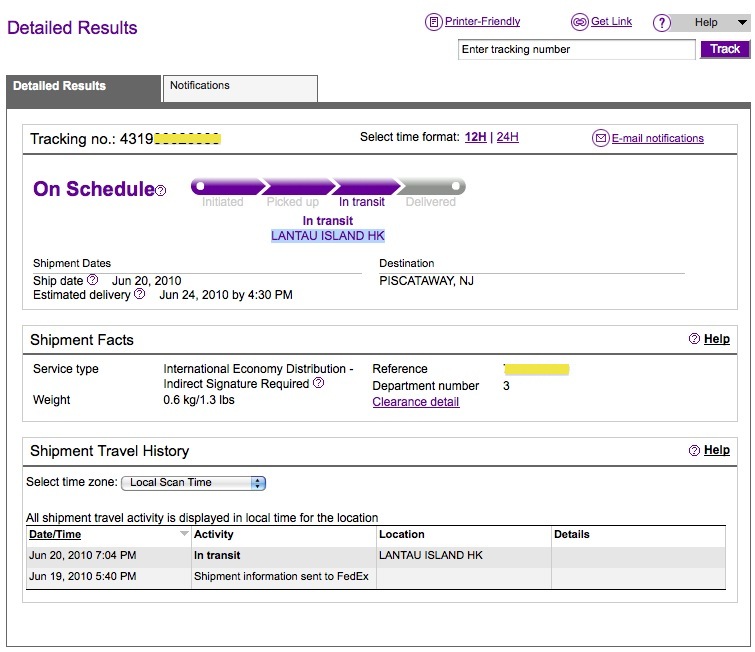The width and height of the screenshot is (755, 652).
Task: Click help icon next to Ship date
Action: pos(93,281)
